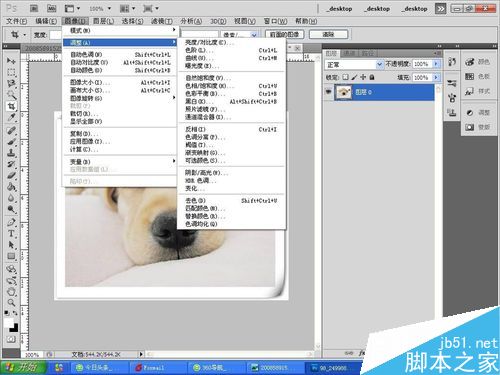Expand the workspace switcher chevron
The height and width of the screenshot is (375, 500).
click(441, 9)
